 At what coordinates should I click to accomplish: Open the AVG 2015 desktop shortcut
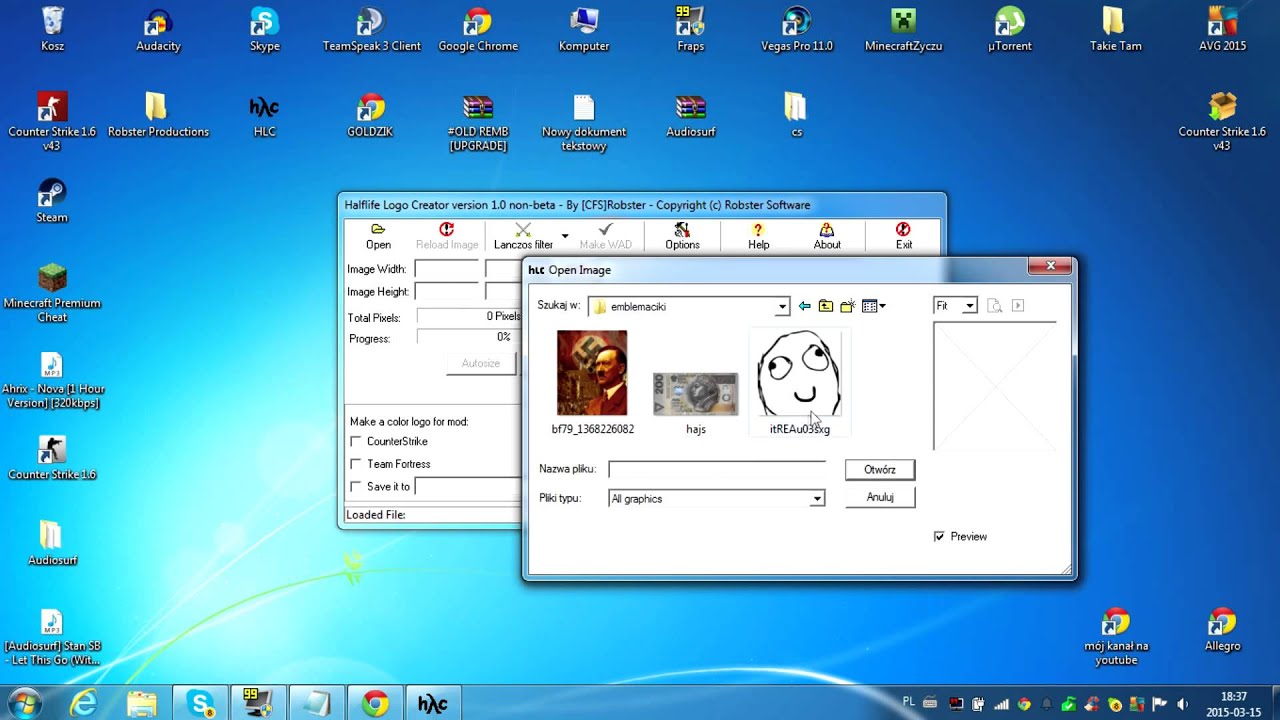[1222, 29]
